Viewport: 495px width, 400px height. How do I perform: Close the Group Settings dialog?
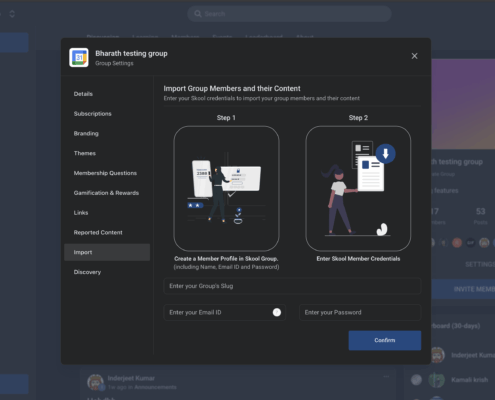click(x=414, y=56)
